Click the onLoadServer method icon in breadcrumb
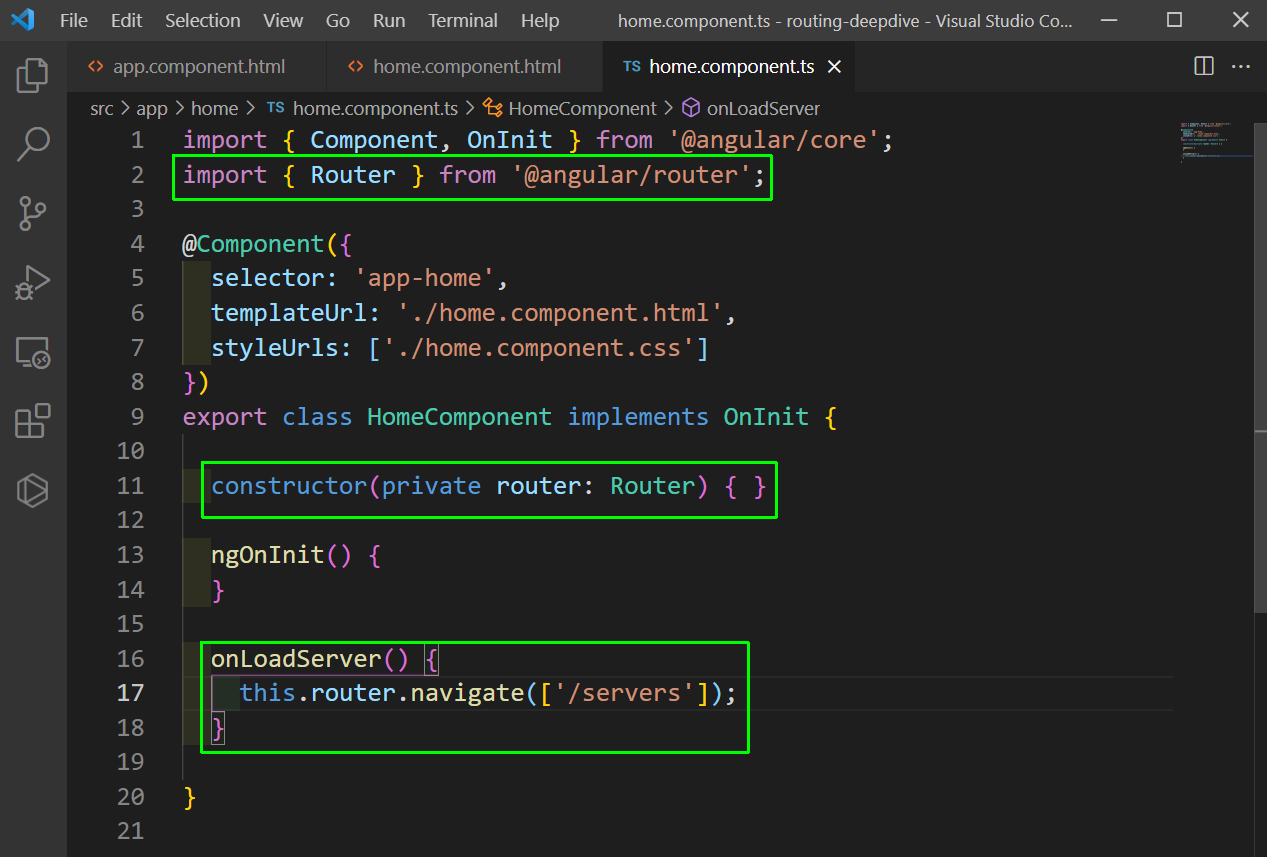The image size is (1267, 857). coord(691,108)
